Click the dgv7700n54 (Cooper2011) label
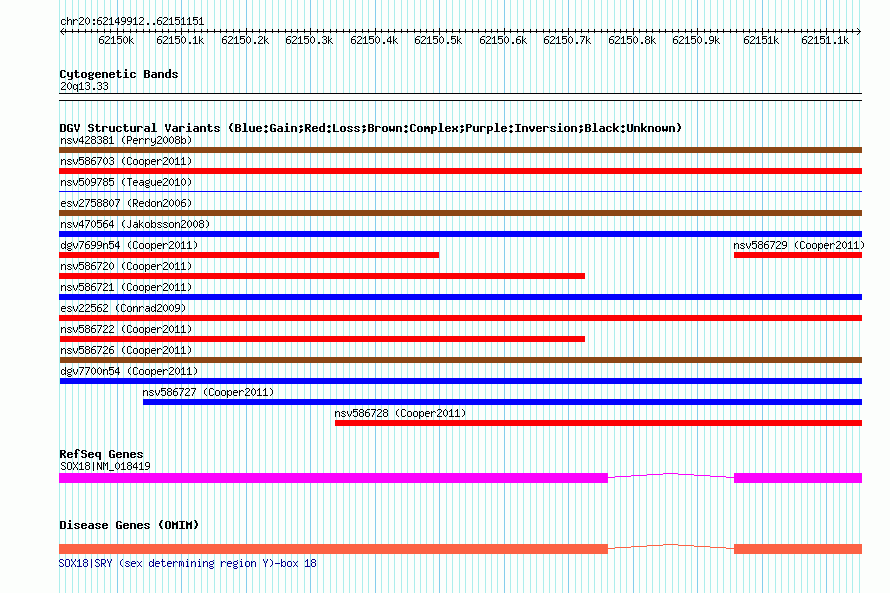The width and height of the screenshot is (890, 593). click(x=129, y=371)
